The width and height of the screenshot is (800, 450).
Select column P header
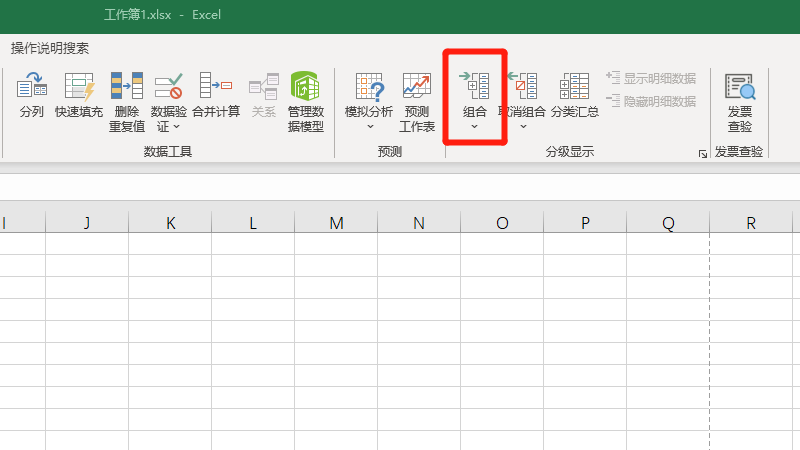[x=585, y=223]
